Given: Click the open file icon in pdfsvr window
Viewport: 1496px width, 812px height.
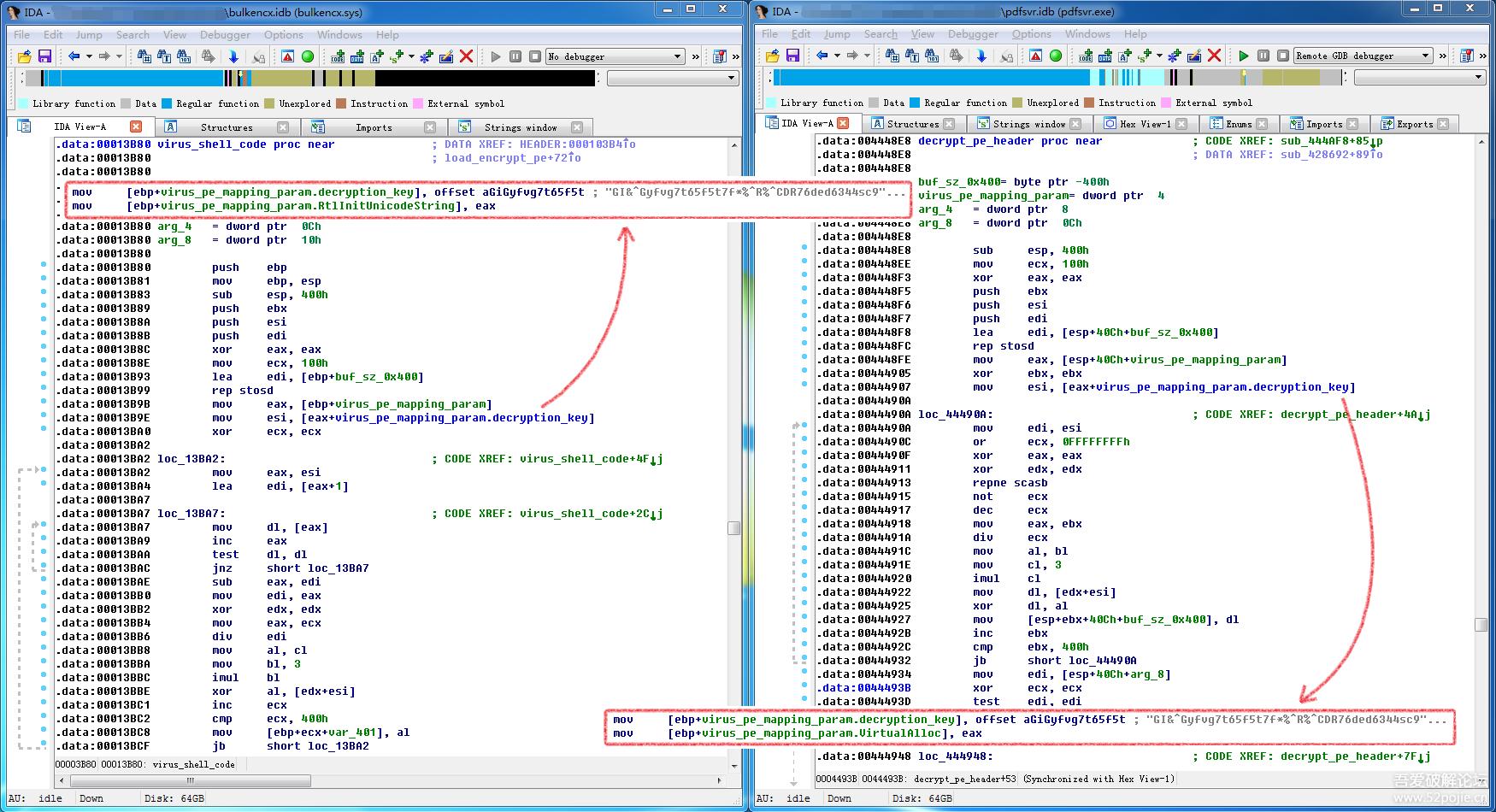Looking at the screenshot, I should click(772, 56).
